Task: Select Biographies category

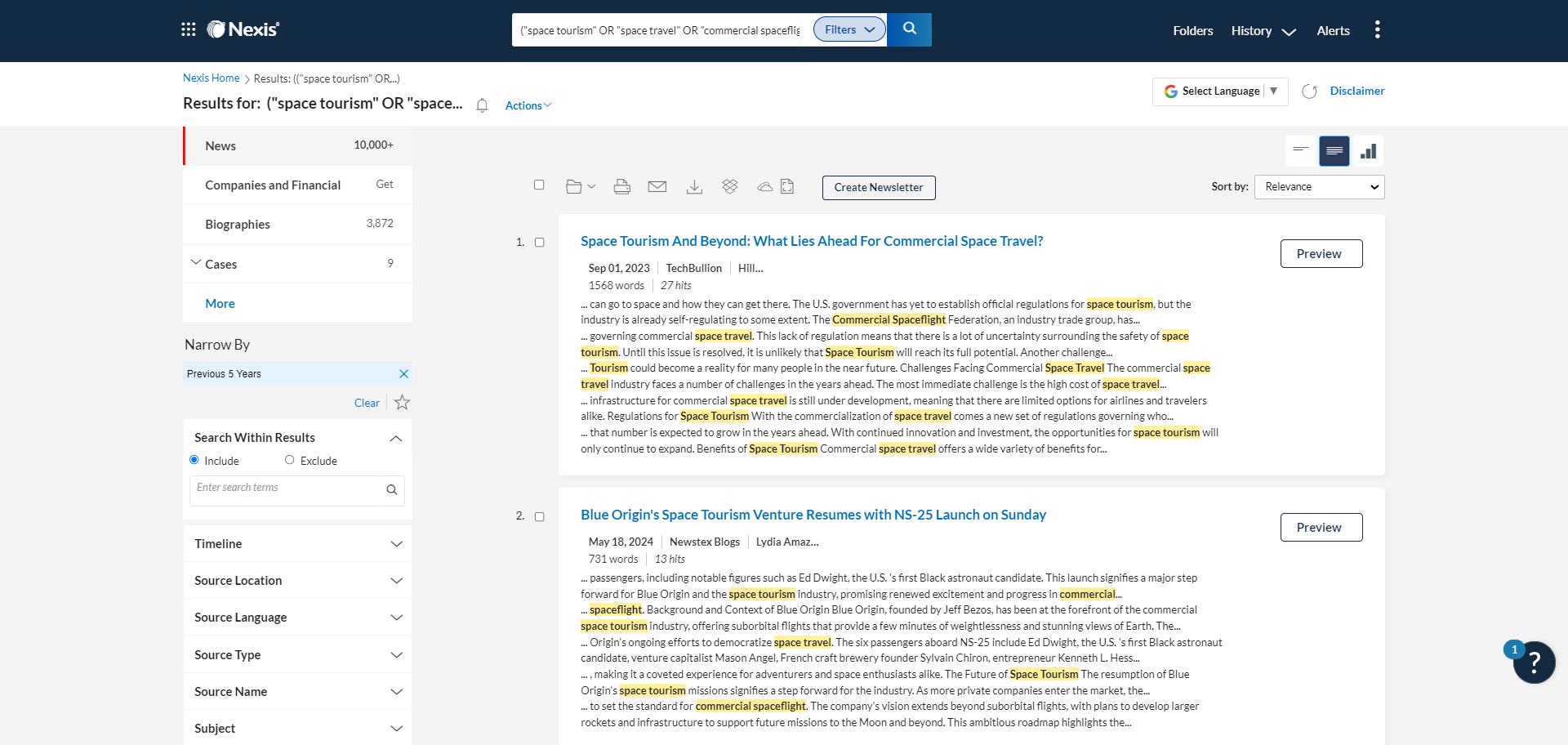Action: point(298,225)
